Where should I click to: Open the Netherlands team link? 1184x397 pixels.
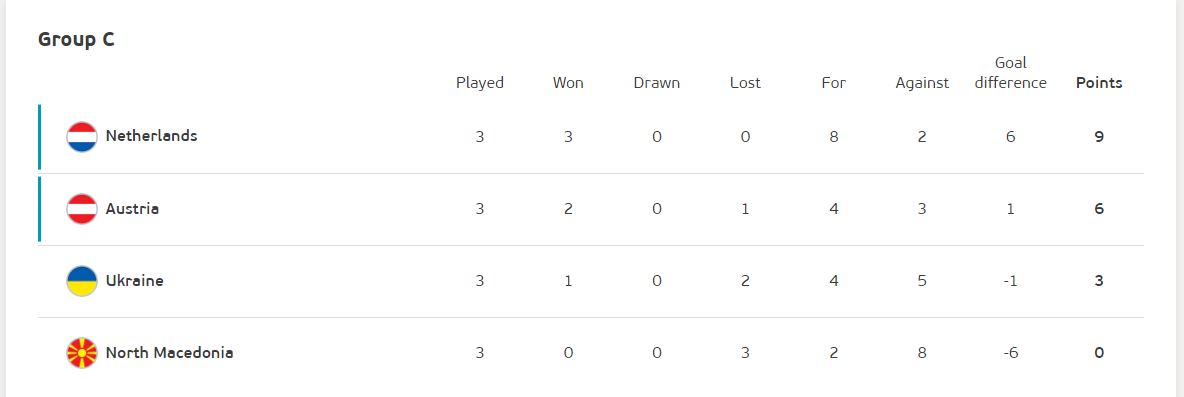[151, 136]
